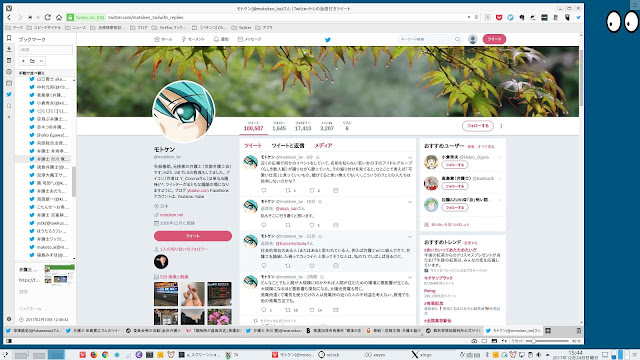Expand options chevron on third tweet

coord(410,237)
